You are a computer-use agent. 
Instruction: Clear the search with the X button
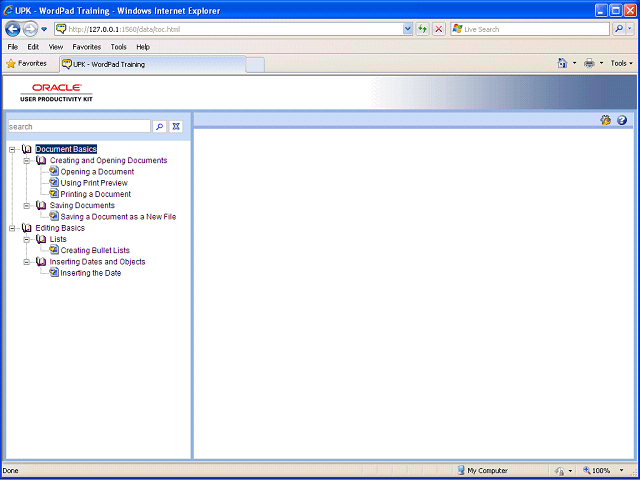176,127
